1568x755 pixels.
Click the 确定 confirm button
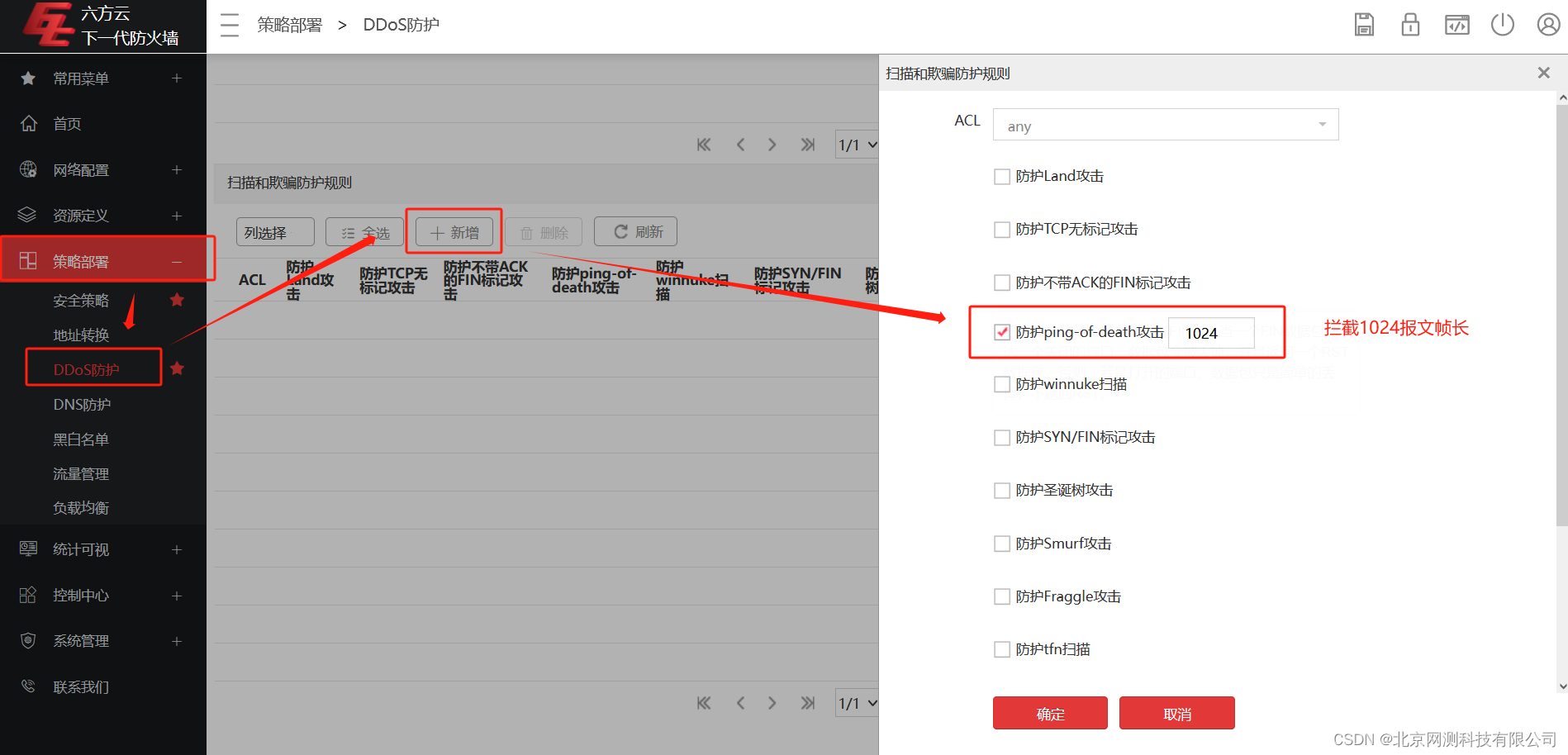click(1050, 713)
